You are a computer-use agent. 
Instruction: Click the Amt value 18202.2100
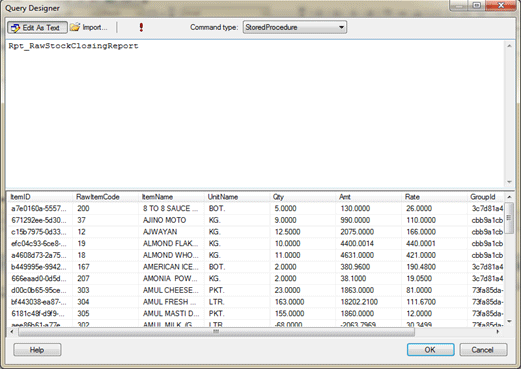[x=369, y=302]
